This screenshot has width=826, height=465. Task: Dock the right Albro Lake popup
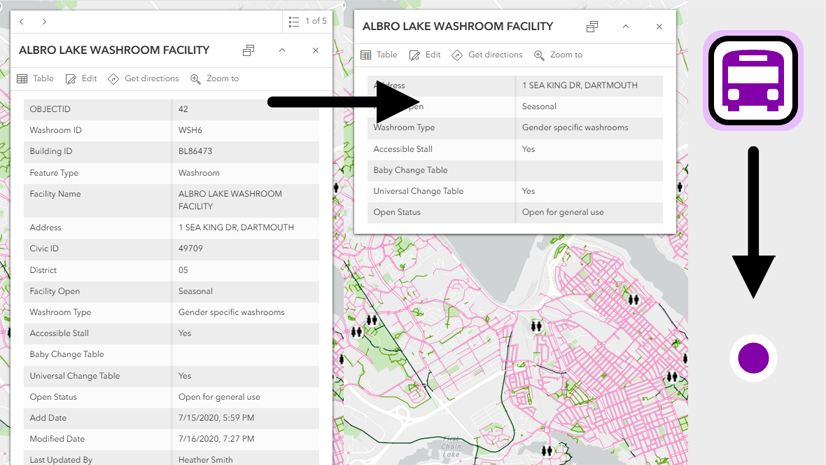(592, 27)
